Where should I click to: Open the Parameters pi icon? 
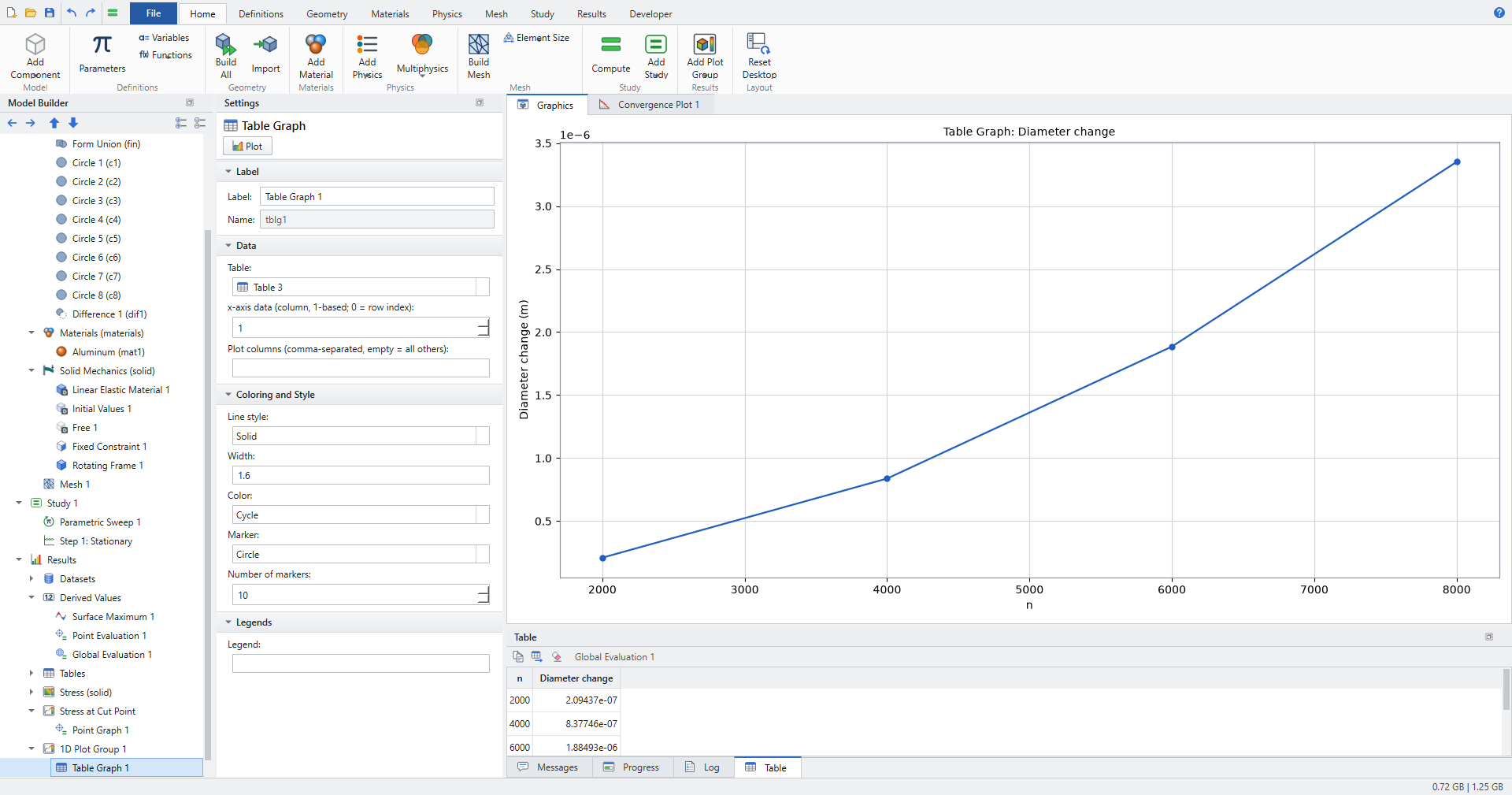102,45
